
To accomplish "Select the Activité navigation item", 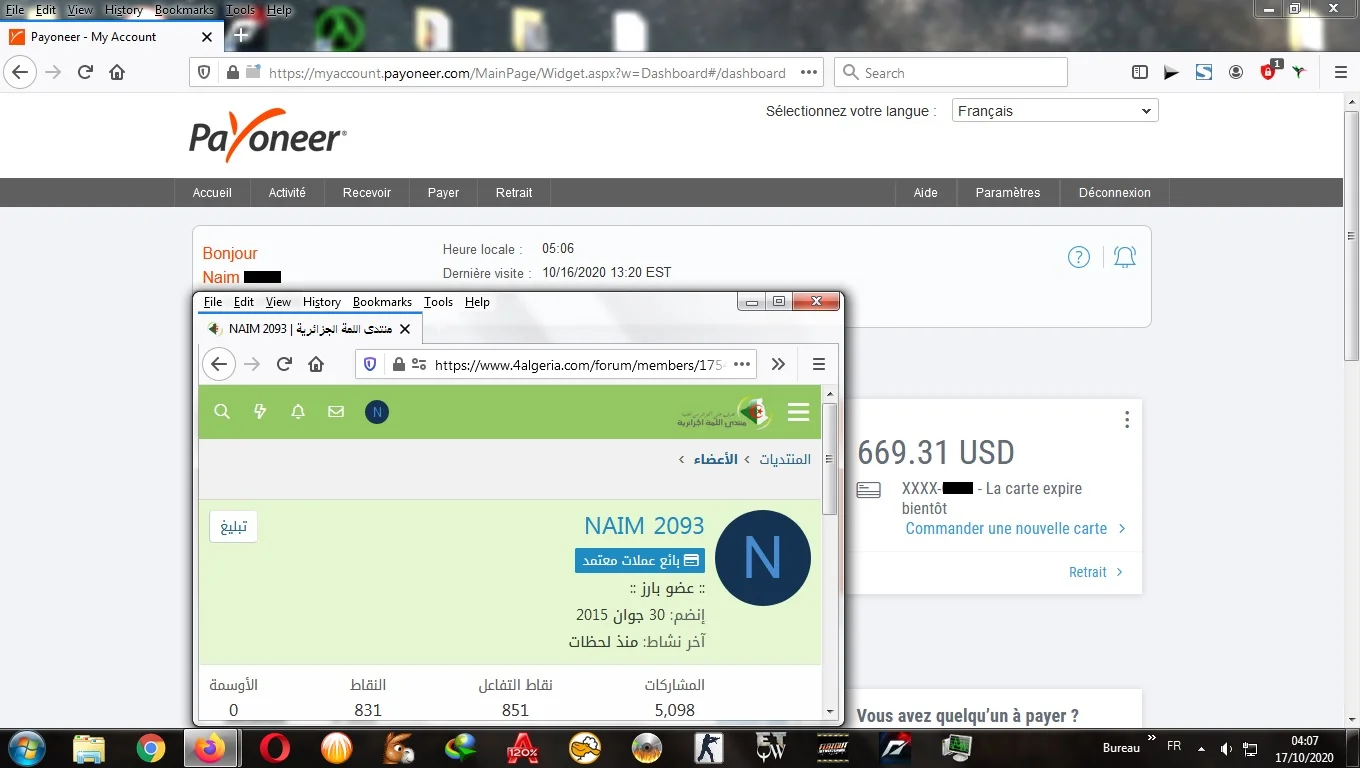I will (287, 193).
